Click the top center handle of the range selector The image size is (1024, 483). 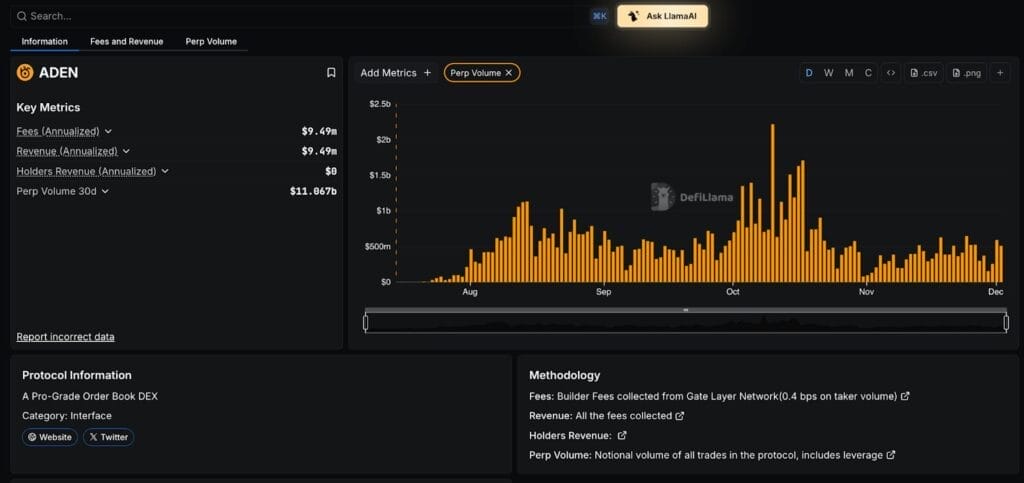(686, 310)
